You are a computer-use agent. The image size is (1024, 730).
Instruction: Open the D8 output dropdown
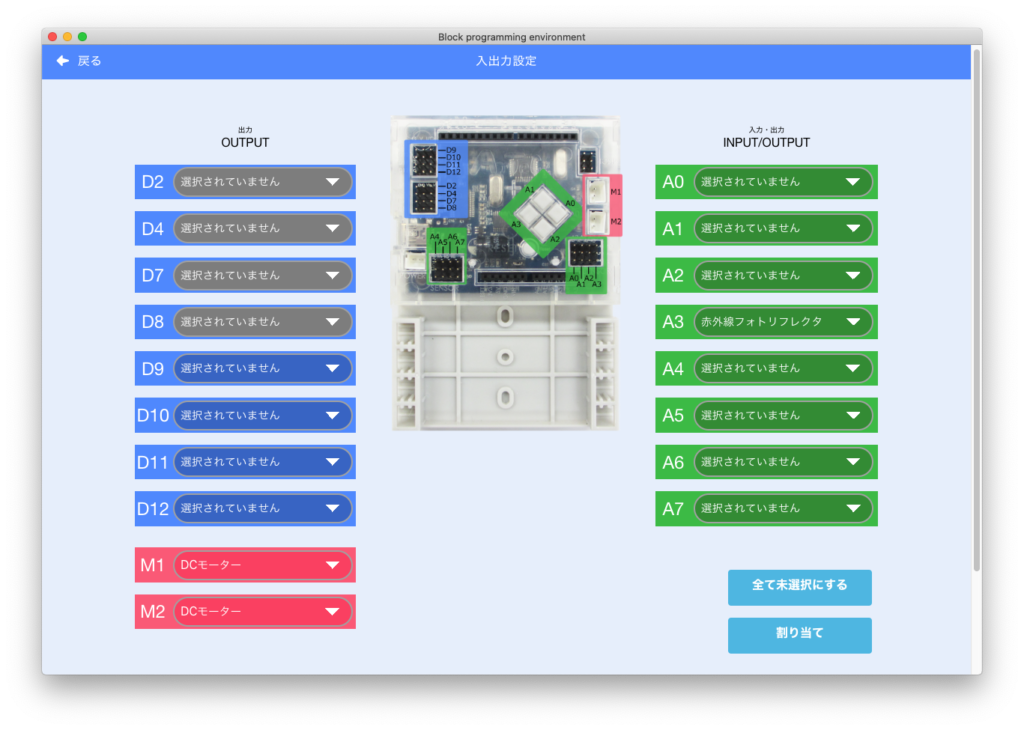pyautogui.click(x=265, y=321)
